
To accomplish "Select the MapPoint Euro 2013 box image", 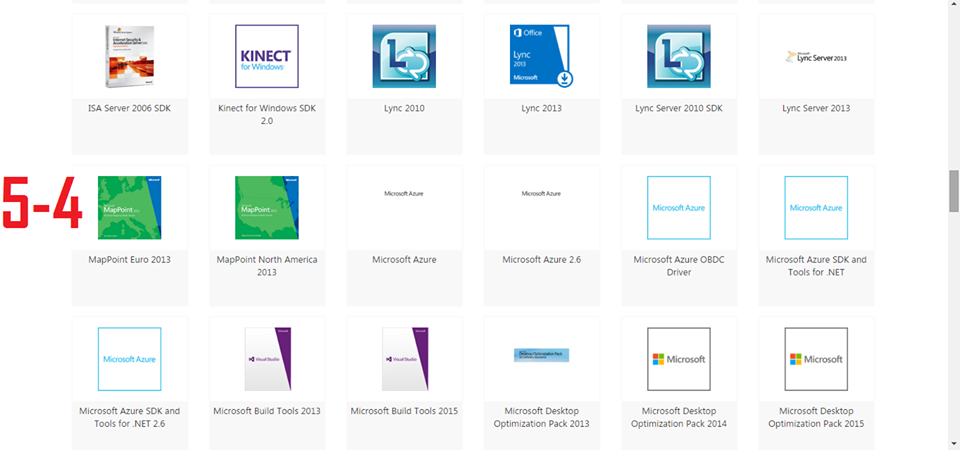I will (x=129, y=208).
